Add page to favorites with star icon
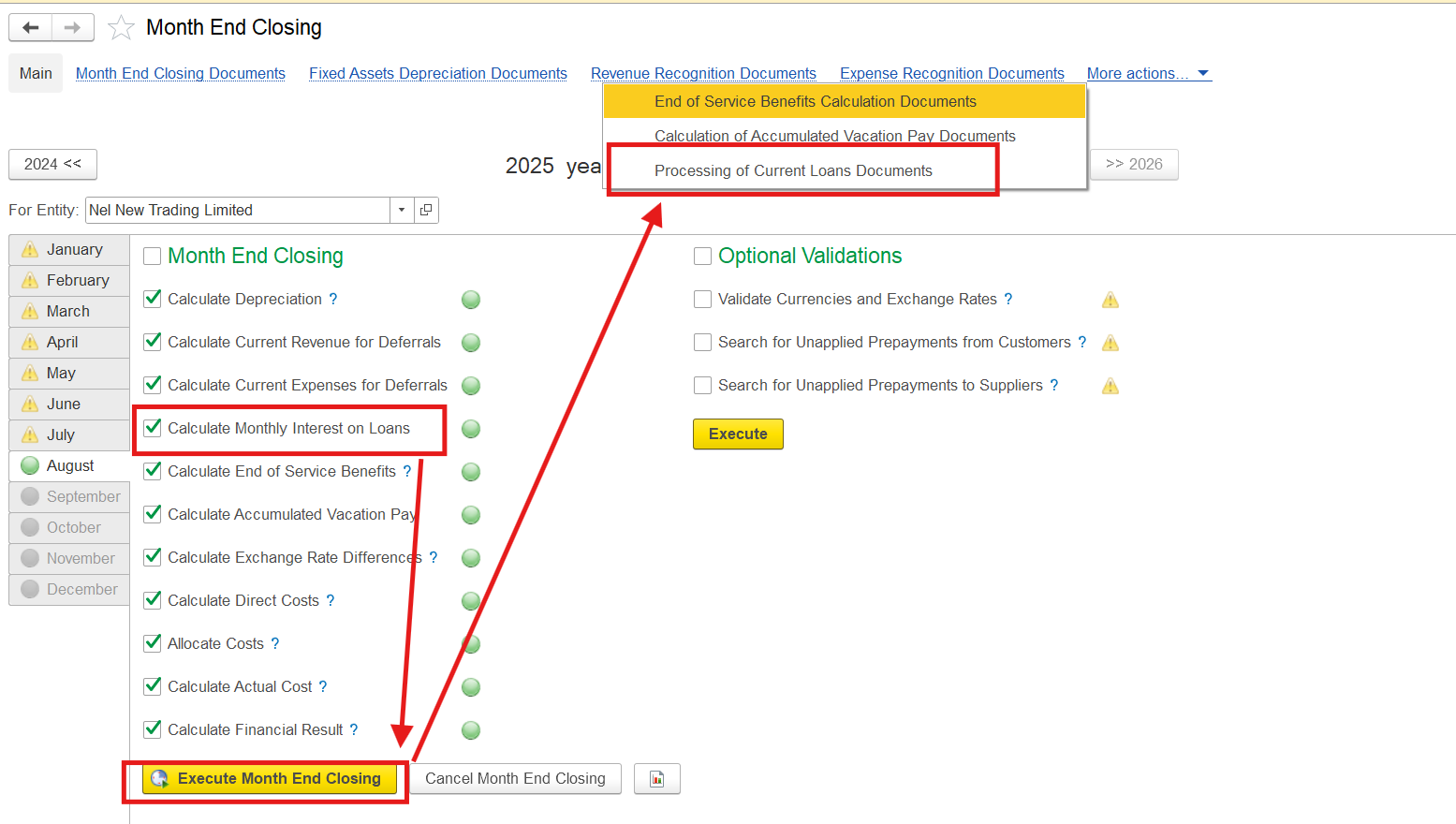The width and height of the screenshot is (1456, 824). tap(121, 28)
